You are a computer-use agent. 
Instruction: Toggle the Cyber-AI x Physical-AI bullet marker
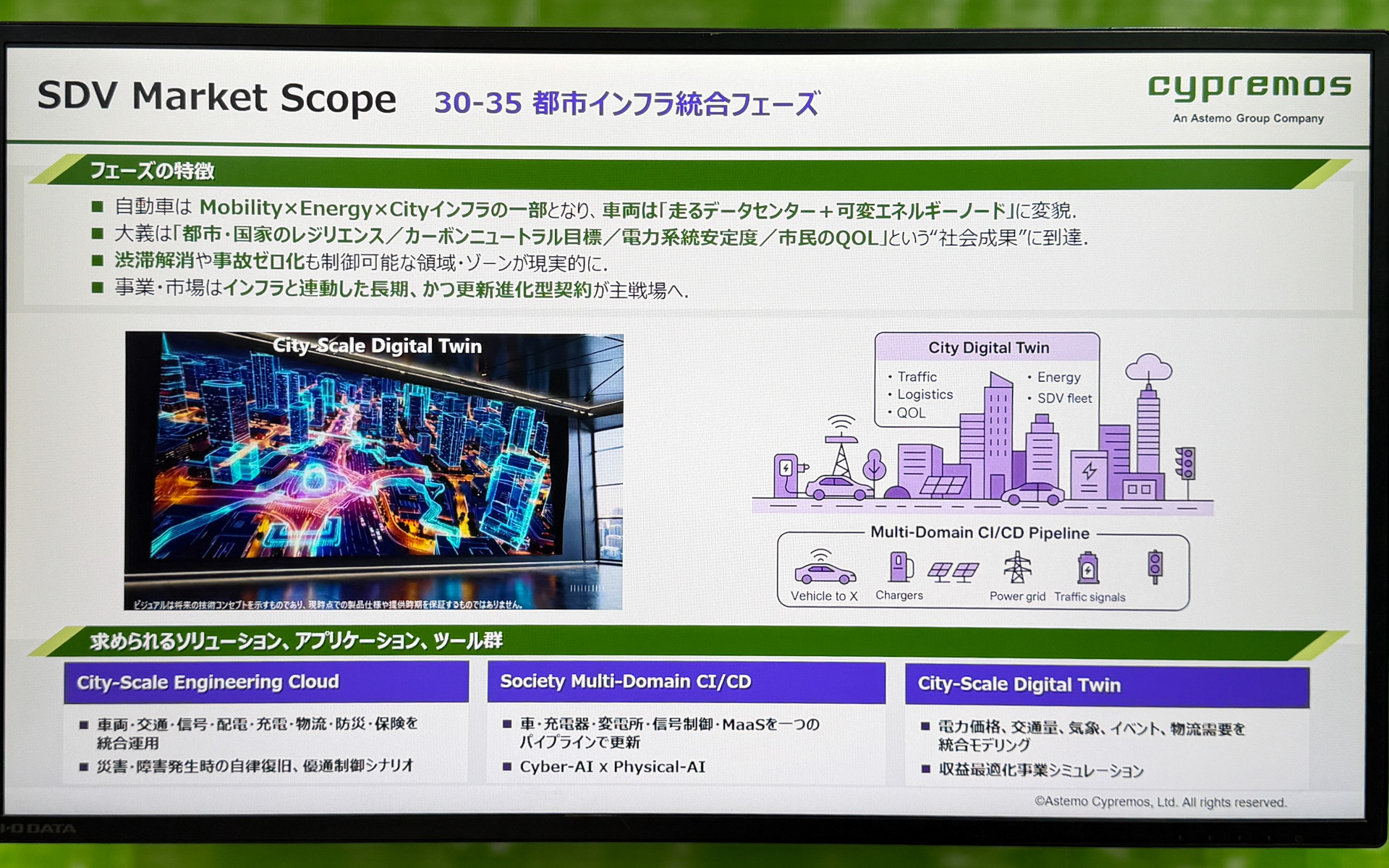tap(506, 767)
